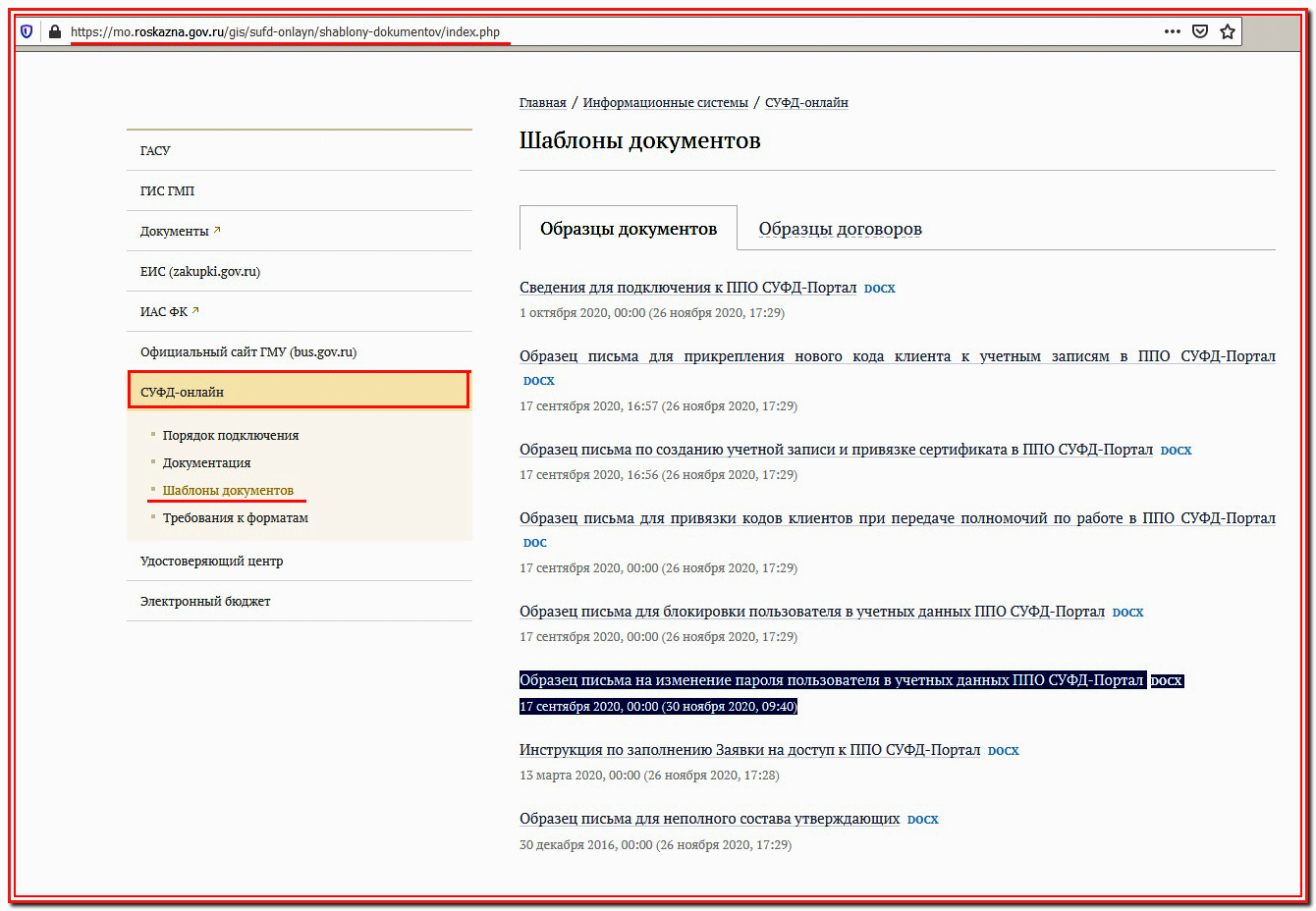The image size is (1316, 911).
Task: Open Документация submenu item
Action: [206, 462]
